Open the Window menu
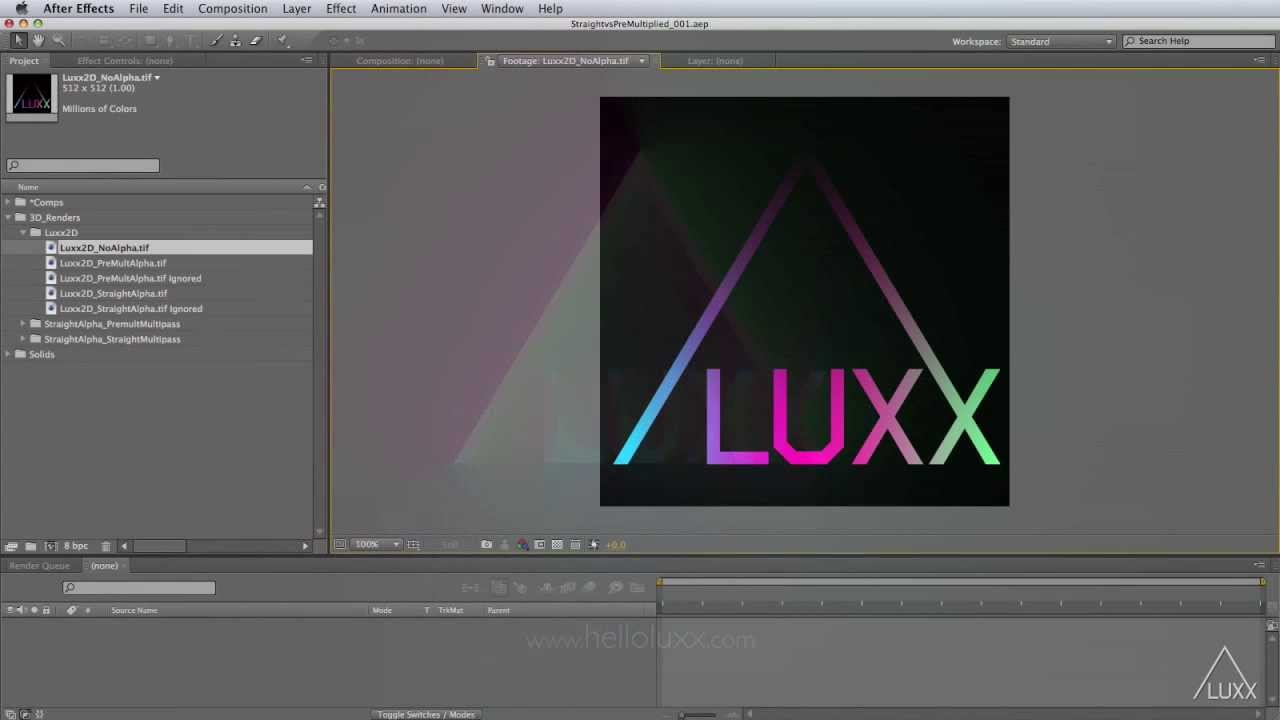 pyautogui.click(x=502, y=9)
